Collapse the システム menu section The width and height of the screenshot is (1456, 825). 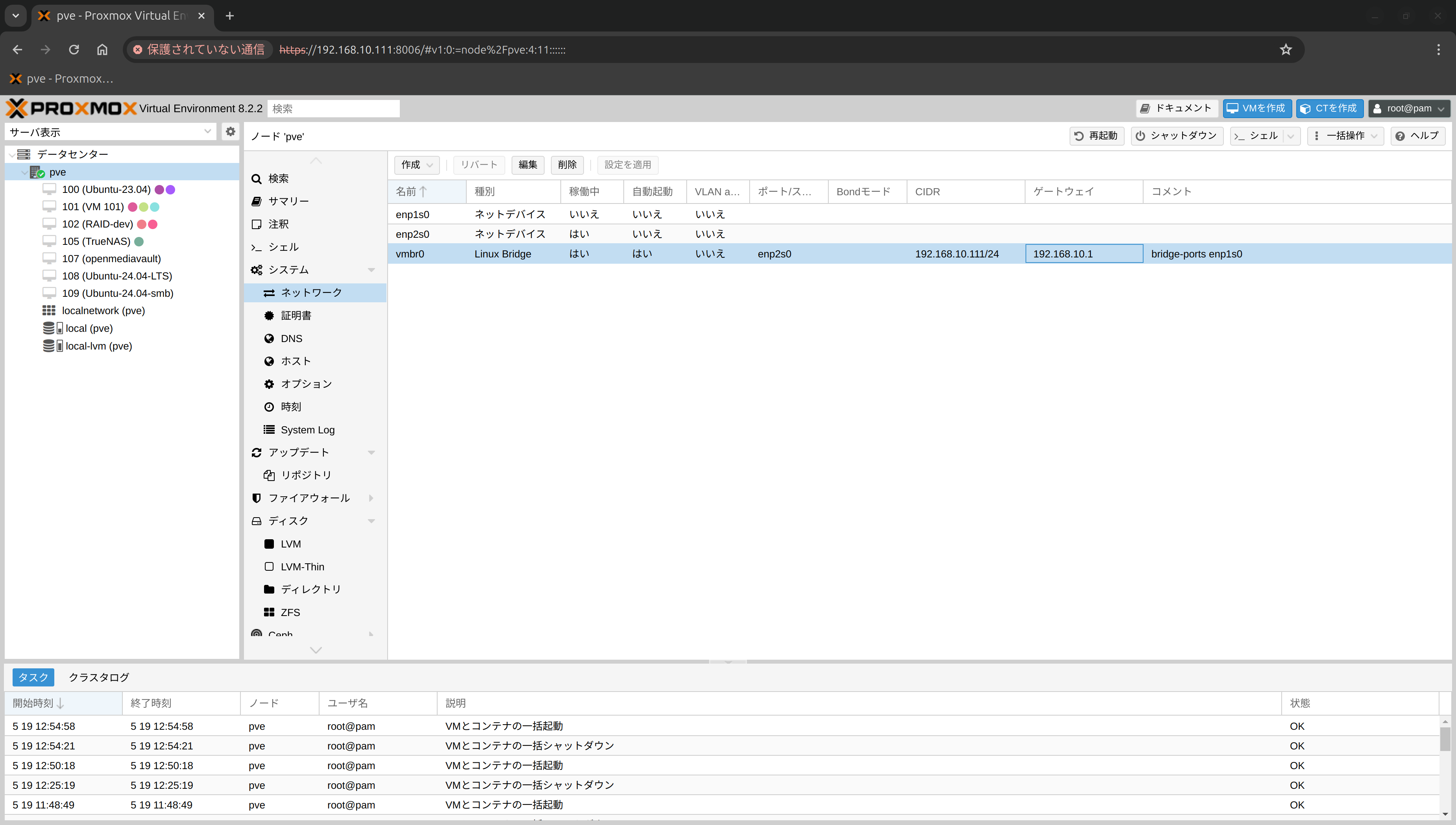point(371,270)
